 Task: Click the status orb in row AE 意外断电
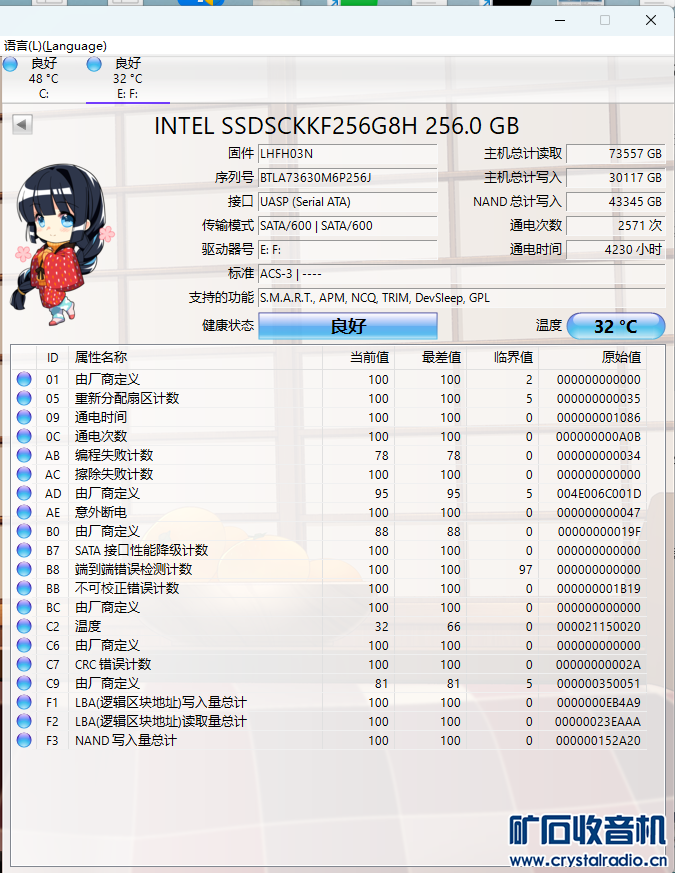click(x=24, y=512)
